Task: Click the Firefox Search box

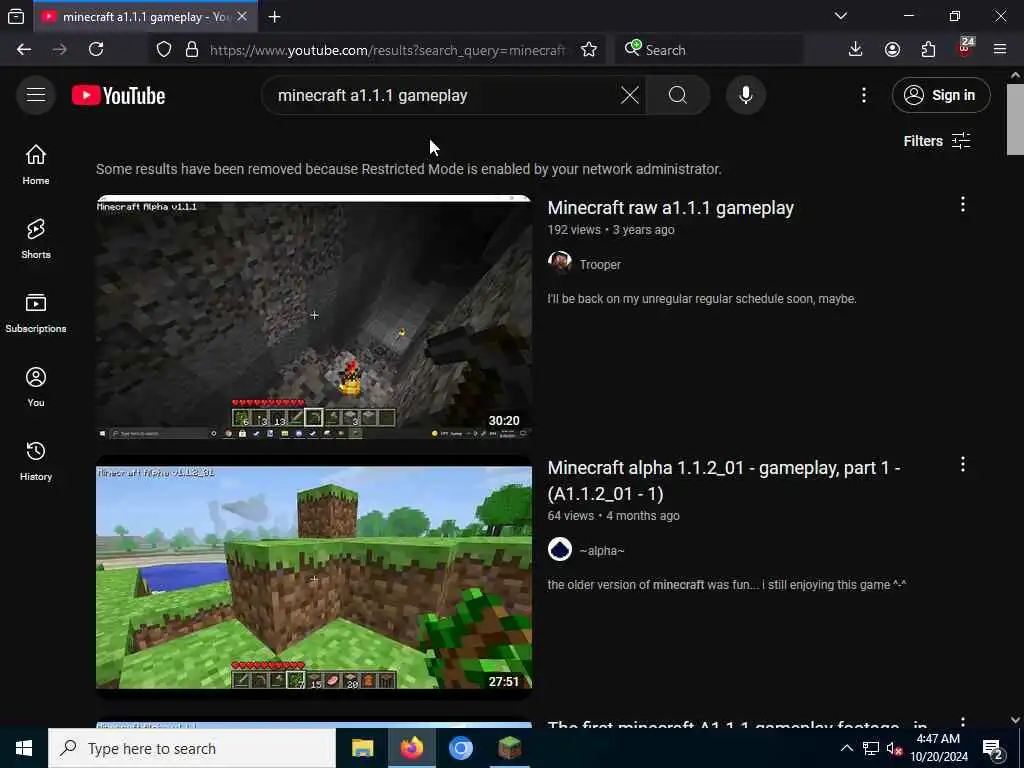Action: (x=709, y=50)
